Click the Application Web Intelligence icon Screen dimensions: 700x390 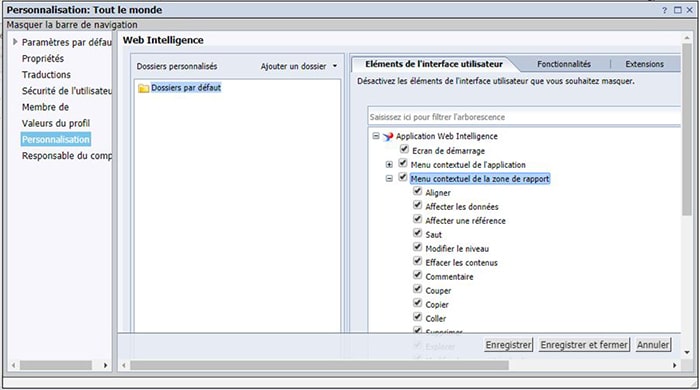point(388,137)
